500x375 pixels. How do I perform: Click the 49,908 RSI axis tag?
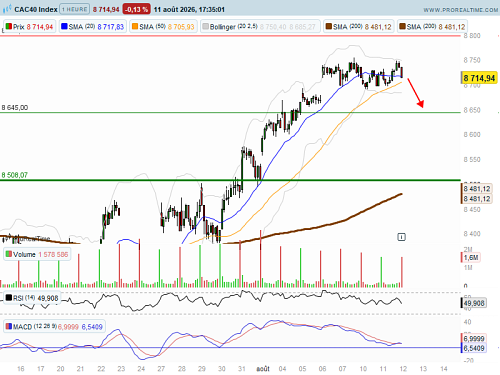tap(474, 303)
